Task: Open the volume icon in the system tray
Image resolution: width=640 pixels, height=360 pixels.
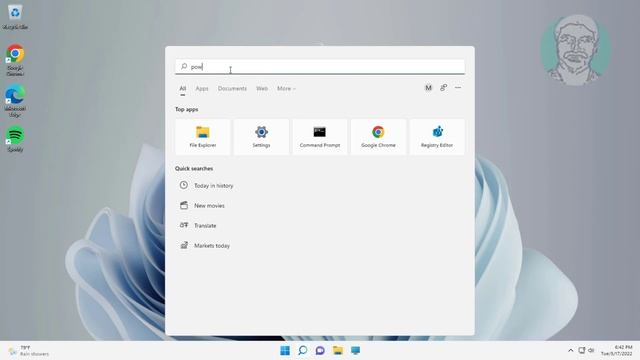Action: pyautogui.click(x=591, y=350)
